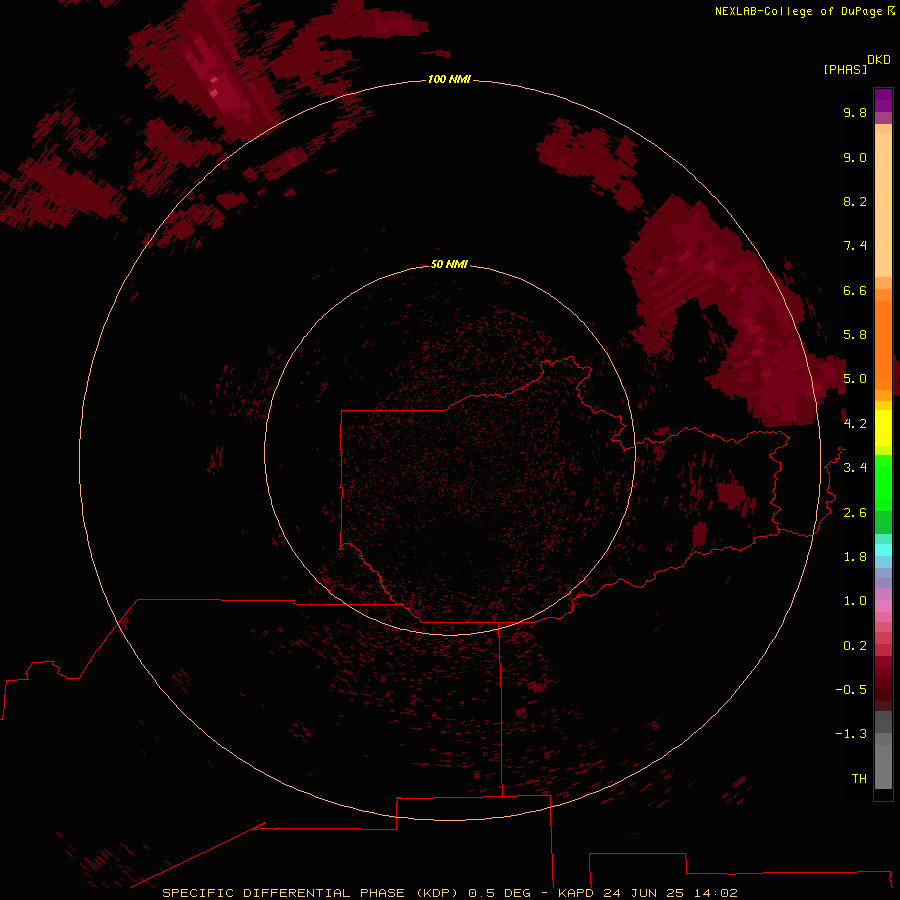Click the [PHAS] unit label
This screenshot has height=900, width=900.
[845, 69]
